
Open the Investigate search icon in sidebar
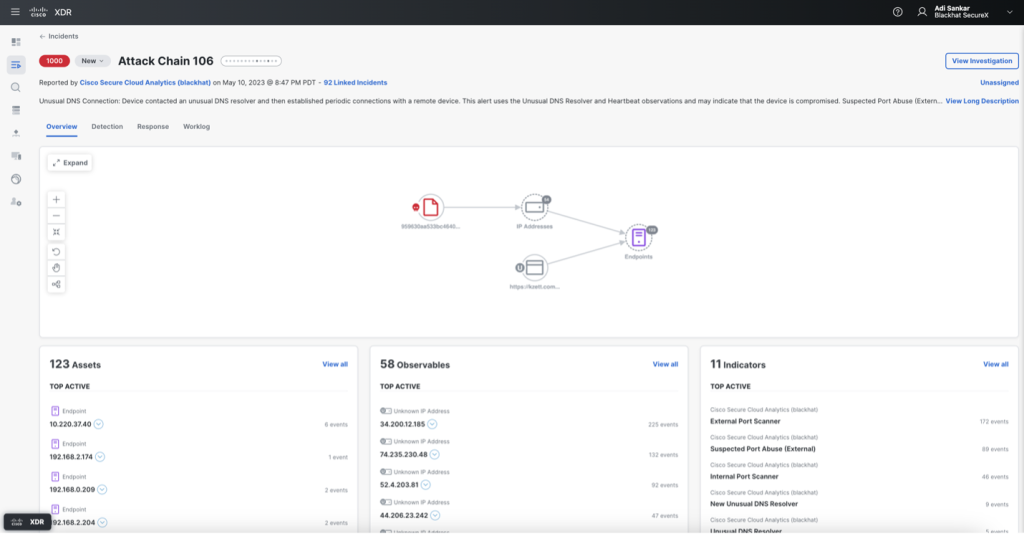(x=16, y=87)
